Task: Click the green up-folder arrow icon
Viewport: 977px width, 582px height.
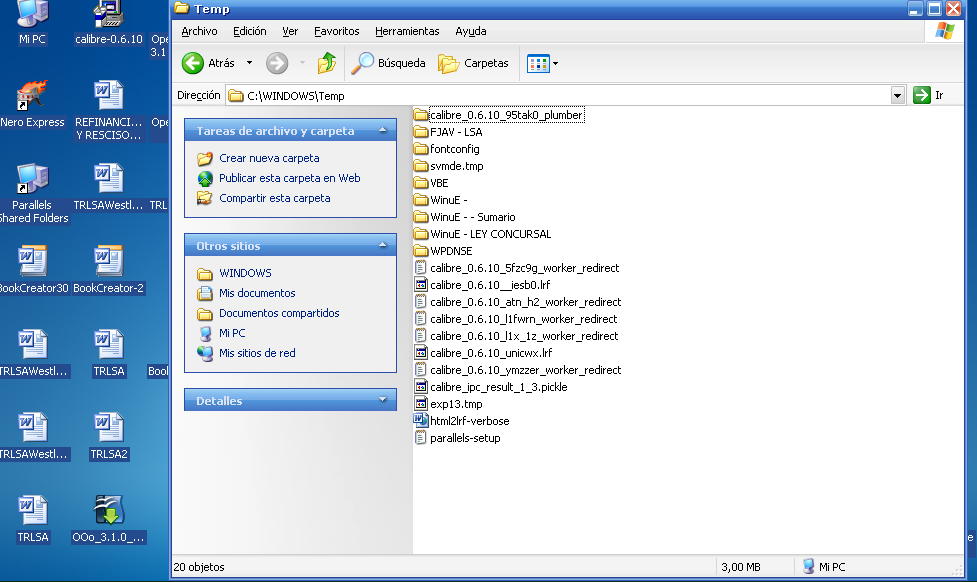Action: point(326,63)
